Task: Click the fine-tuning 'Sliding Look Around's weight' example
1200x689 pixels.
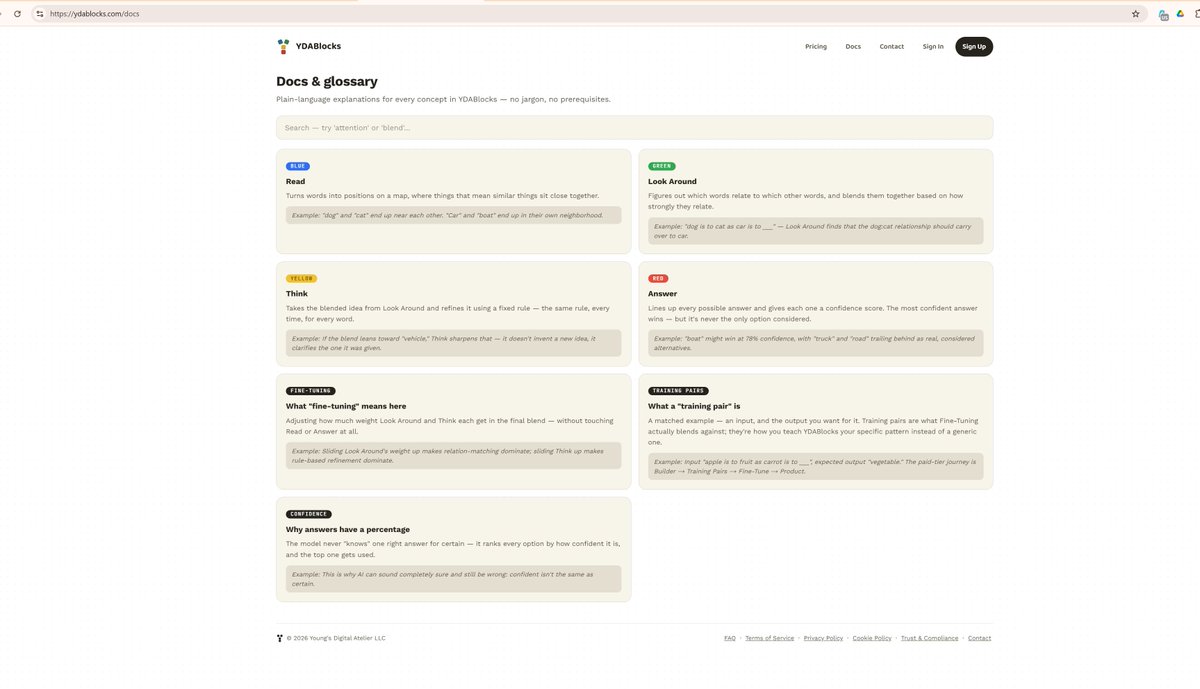Action: pos(454,456)
